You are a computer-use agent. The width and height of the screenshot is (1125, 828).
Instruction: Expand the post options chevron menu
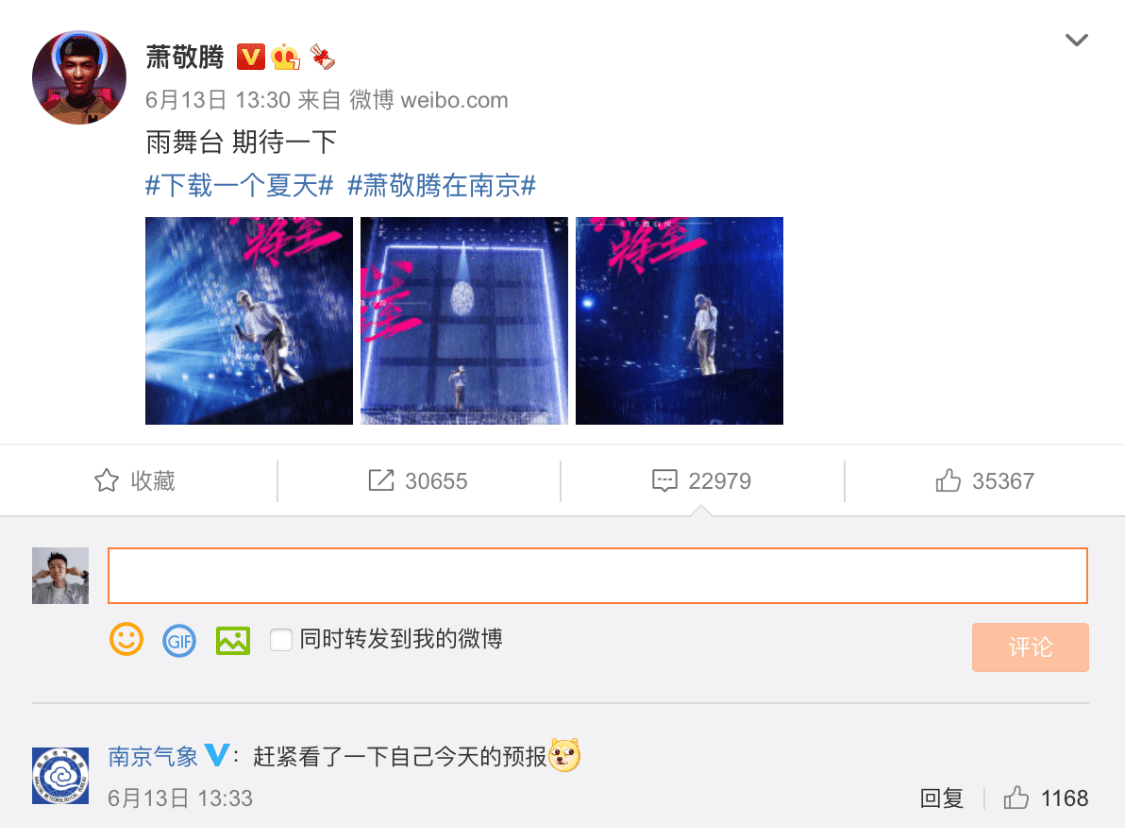tap(1076, 40)
